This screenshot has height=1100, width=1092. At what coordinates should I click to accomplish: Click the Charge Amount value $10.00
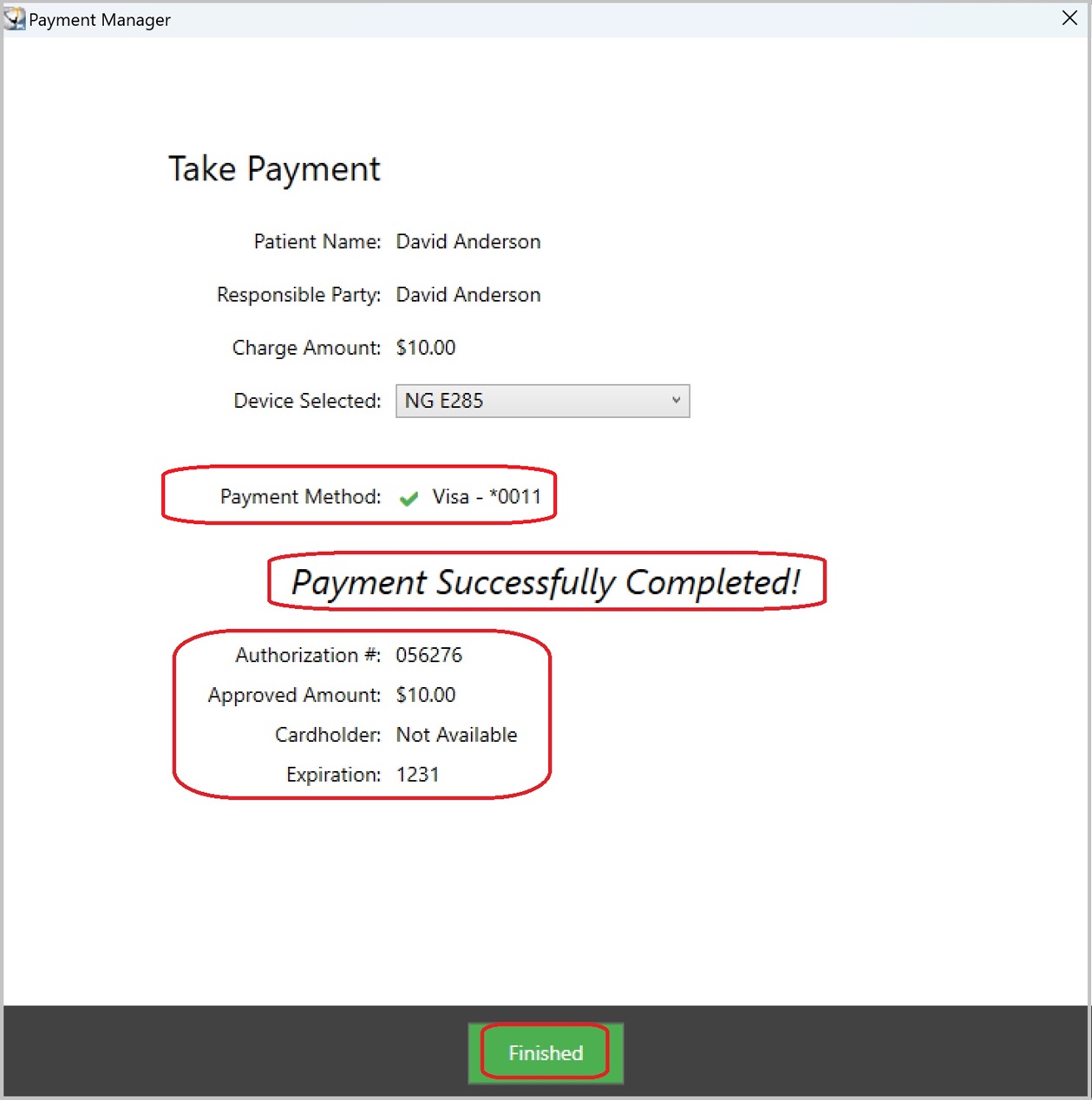(x=426, y=348)
